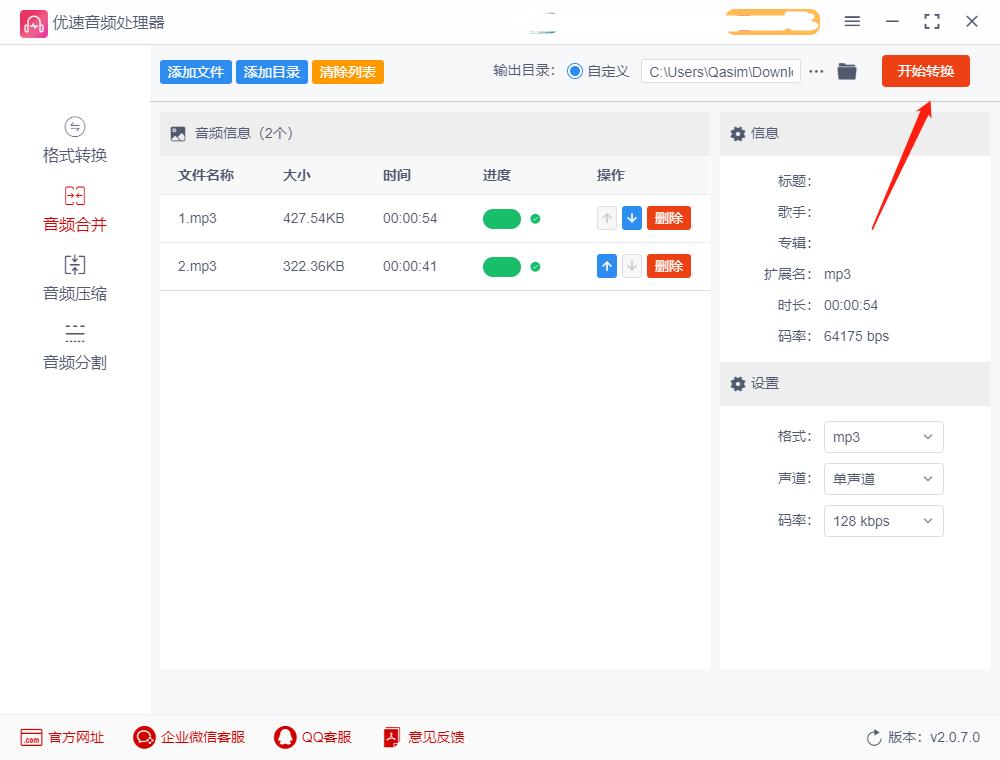
Task: Select the 1.mp3 file name
Action: pyautogui.click(x=197, y=218)
